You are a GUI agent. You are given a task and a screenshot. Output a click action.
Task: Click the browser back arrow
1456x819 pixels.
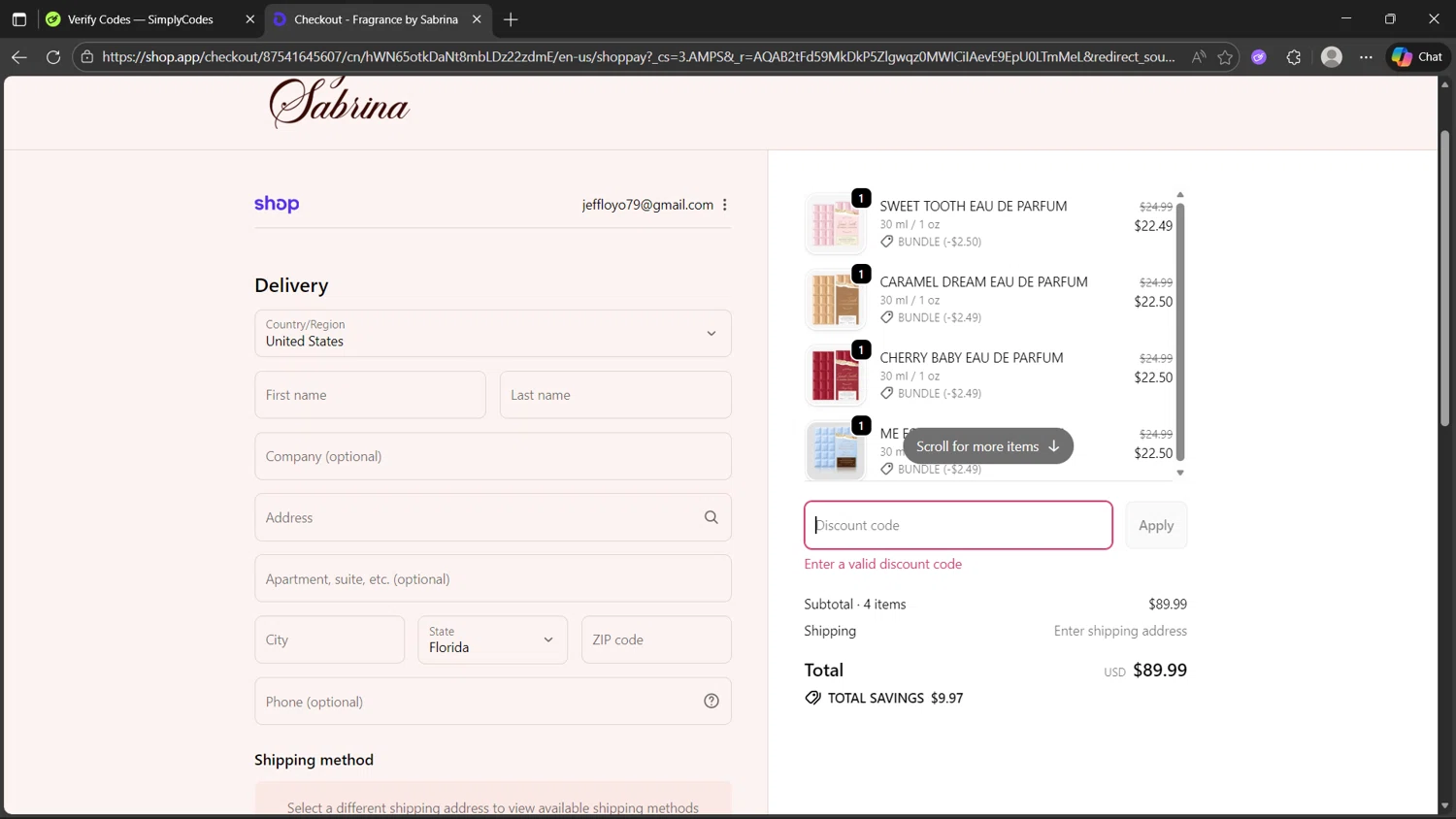[x=18, y=57]
